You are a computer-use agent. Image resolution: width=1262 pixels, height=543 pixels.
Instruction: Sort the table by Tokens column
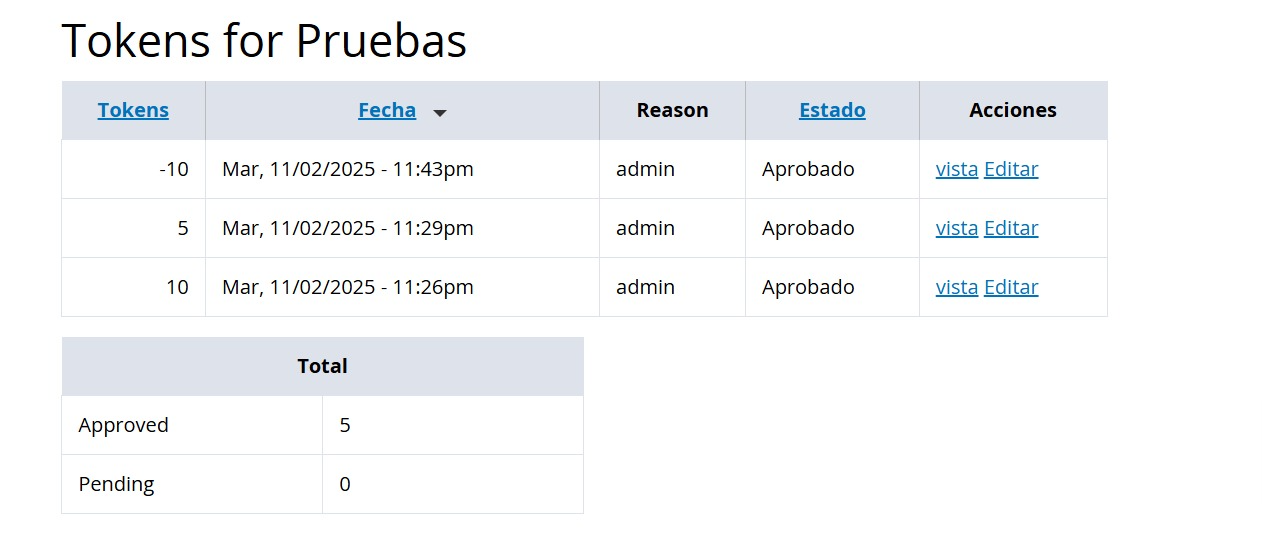click(133, 111)
